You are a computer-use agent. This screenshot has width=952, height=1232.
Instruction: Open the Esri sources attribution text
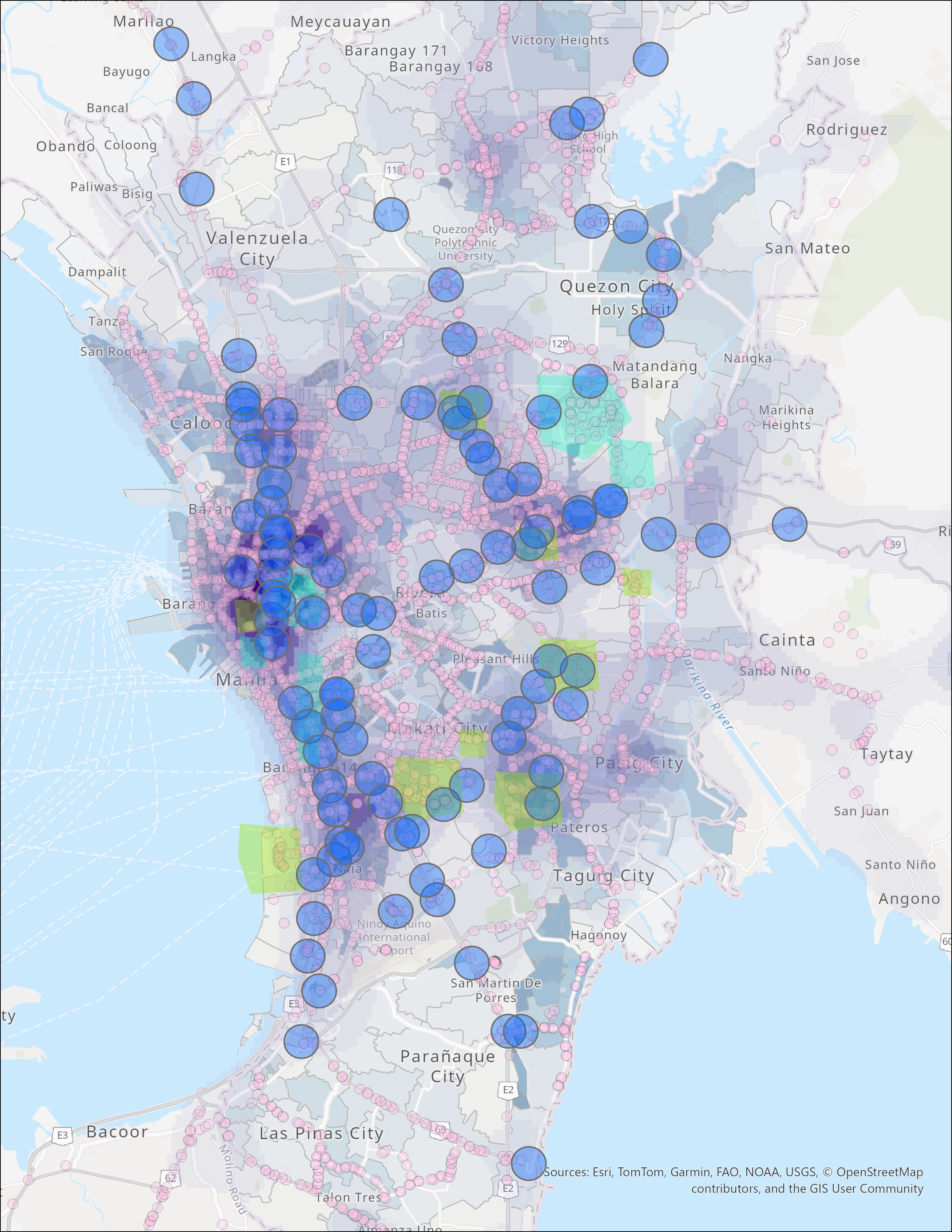pos(733,1180)
